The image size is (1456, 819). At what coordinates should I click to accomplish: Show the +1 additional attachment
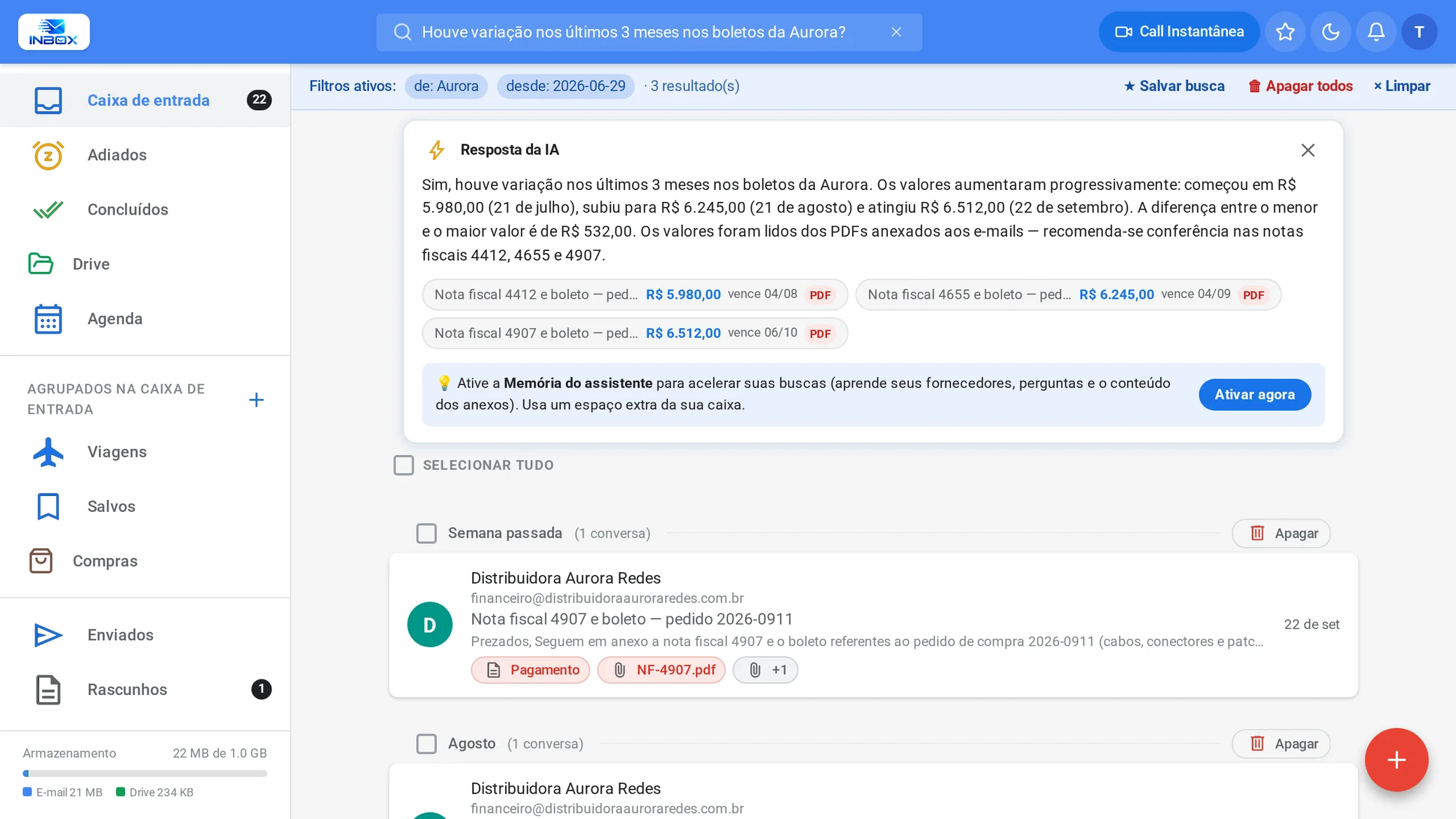tap(765, 670)
